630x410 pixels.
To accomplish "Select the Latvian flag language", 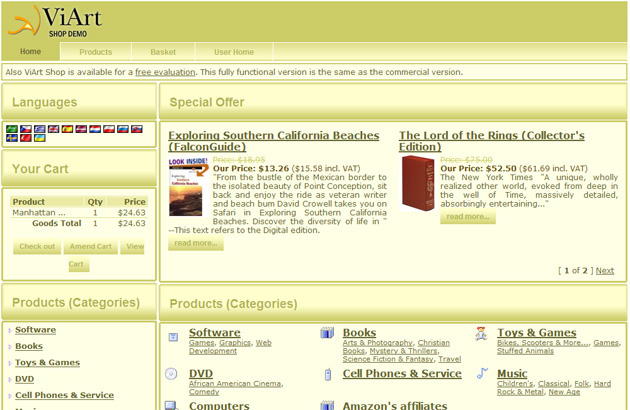I will [81, 129].
